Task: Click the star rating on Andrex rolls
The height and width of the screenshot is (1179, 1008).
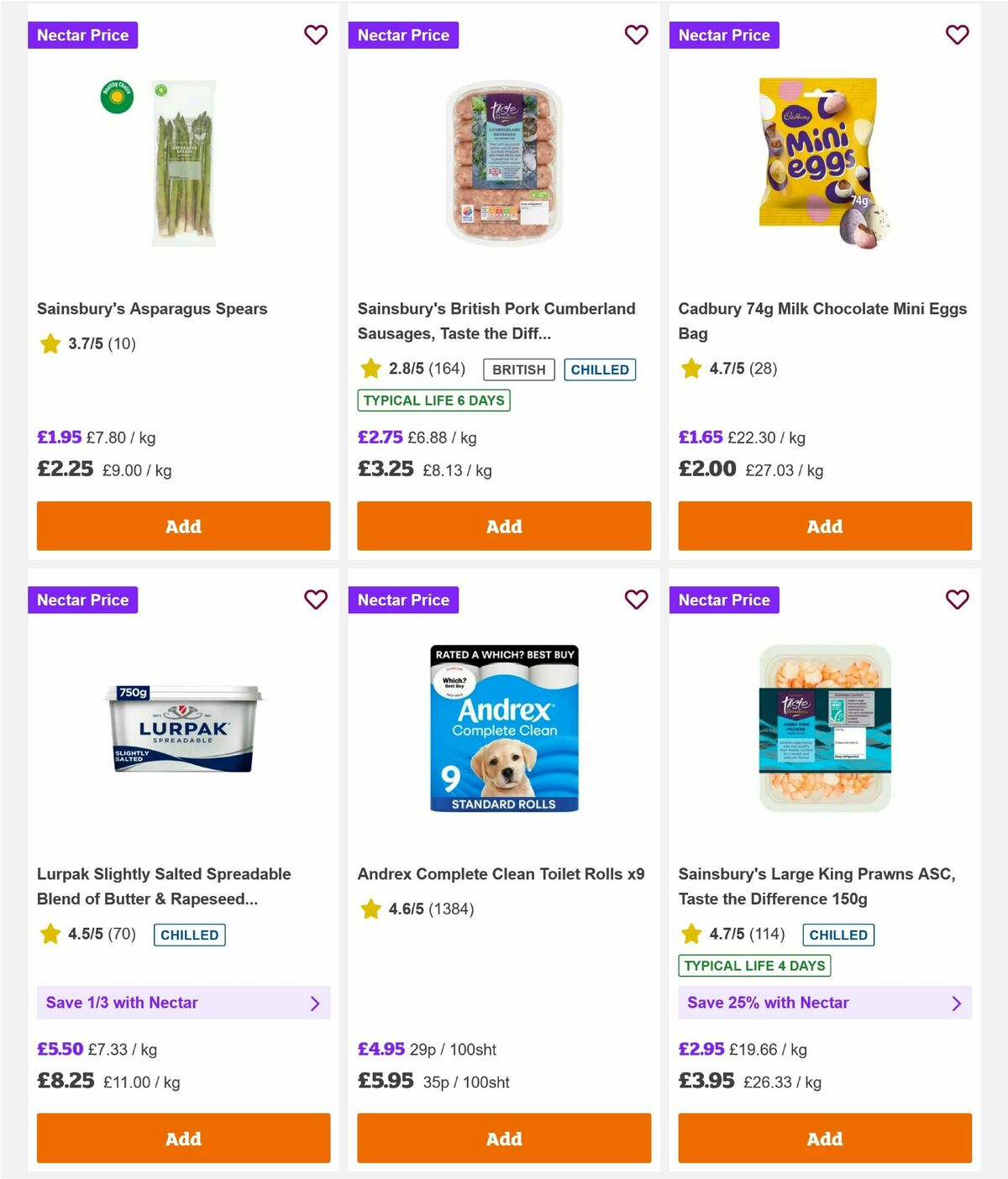Action: tap(370, 909)
